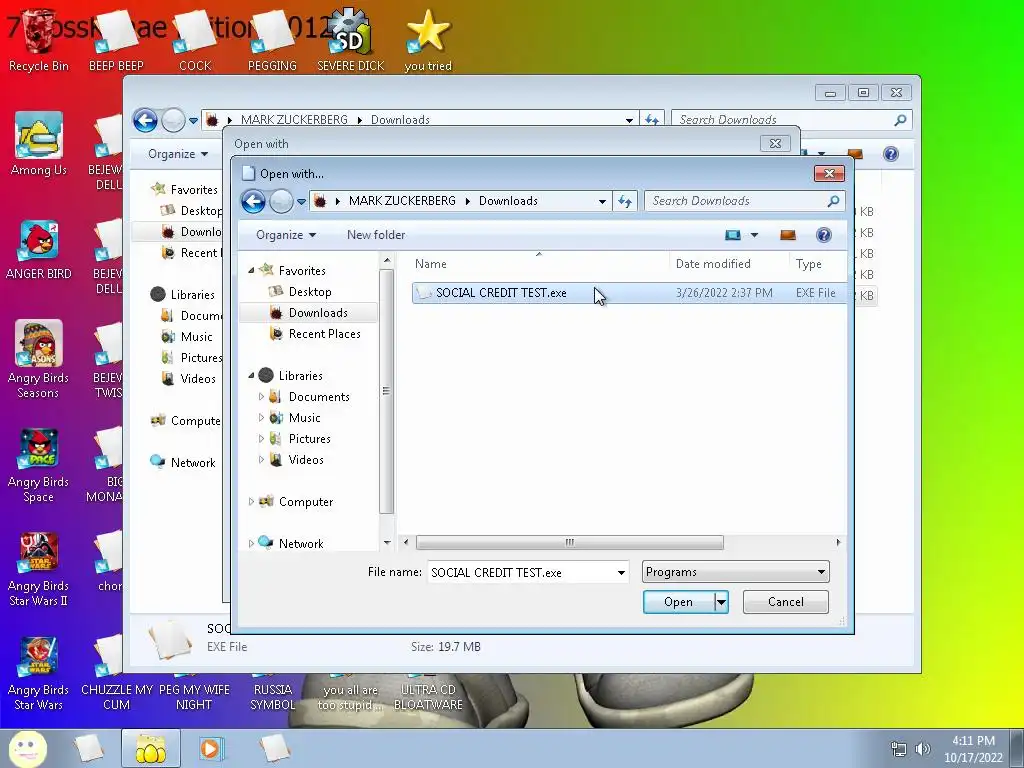1024x768 pixels.
Task: Sort by the Name column header
Action: (539, 264)
